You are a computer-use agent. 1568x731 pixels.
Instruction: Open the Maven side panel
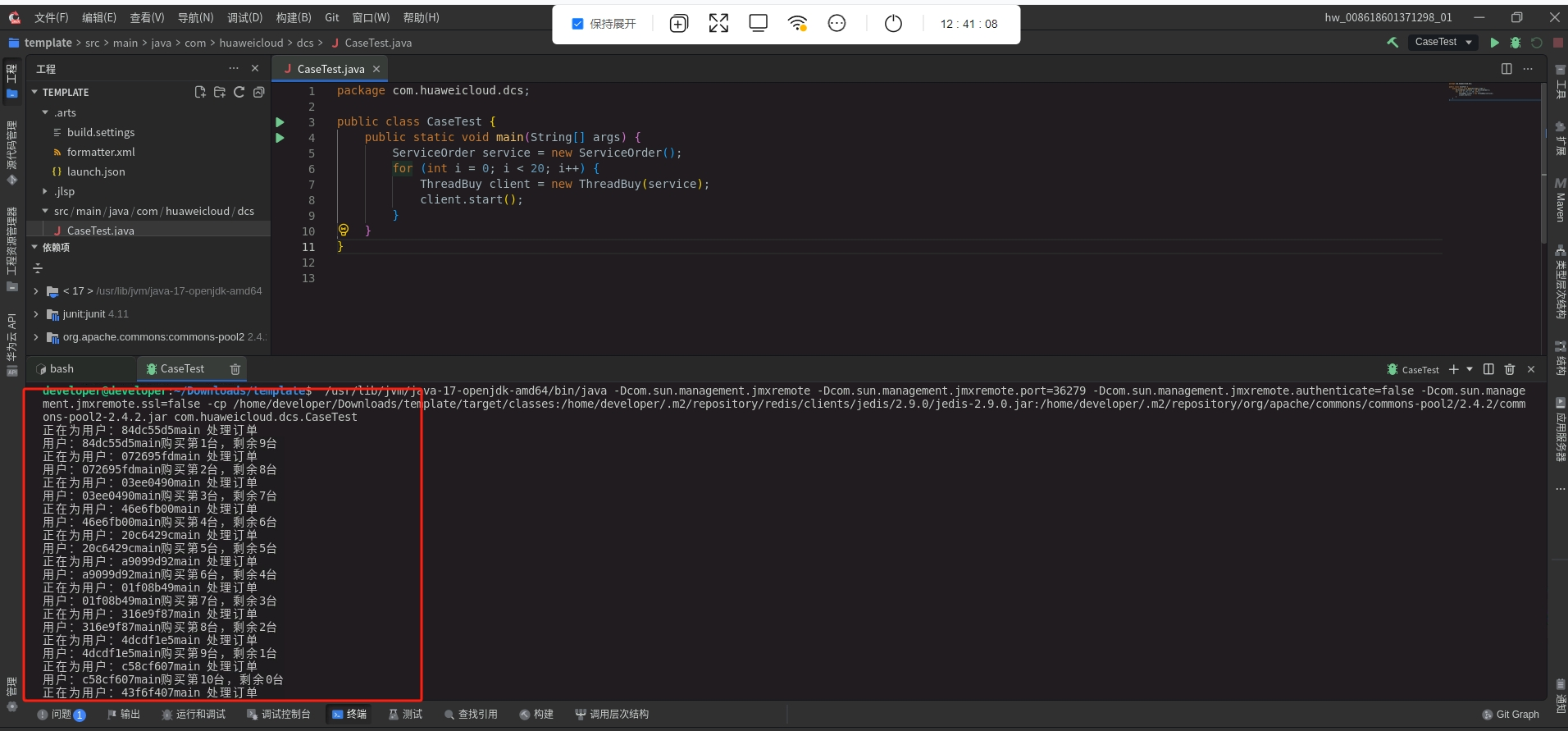click(1560, 199)
